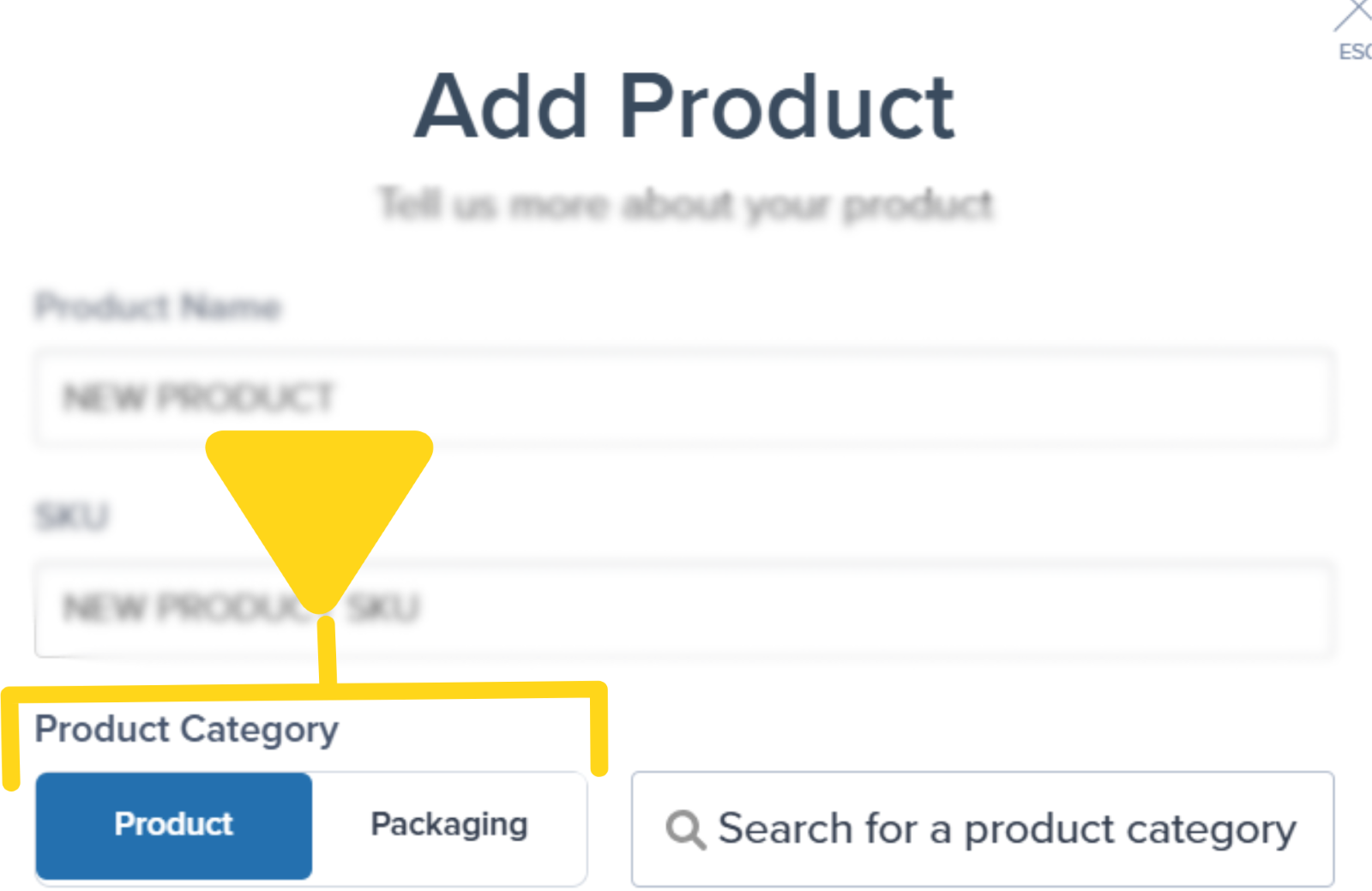Click inside the category search bar

(982, 828)
